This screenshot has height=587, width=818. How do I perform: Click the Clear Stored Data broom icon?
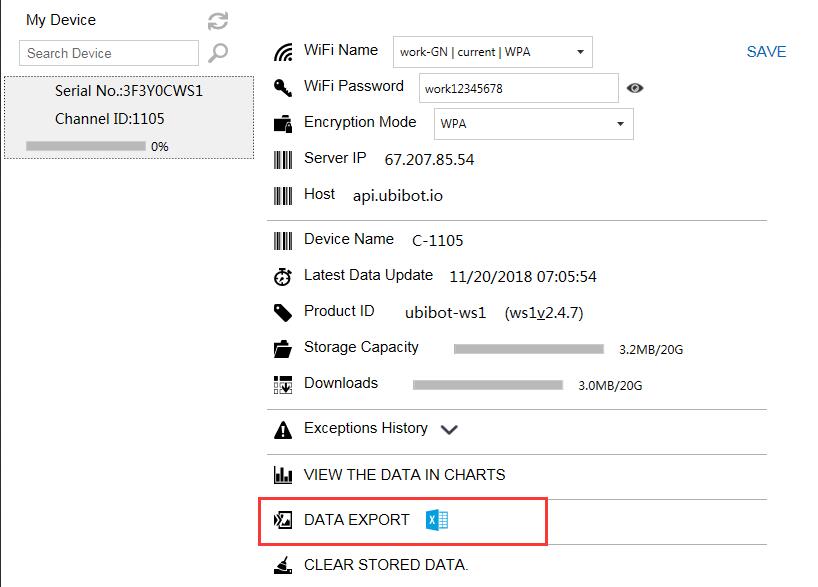tap(283, 565)
